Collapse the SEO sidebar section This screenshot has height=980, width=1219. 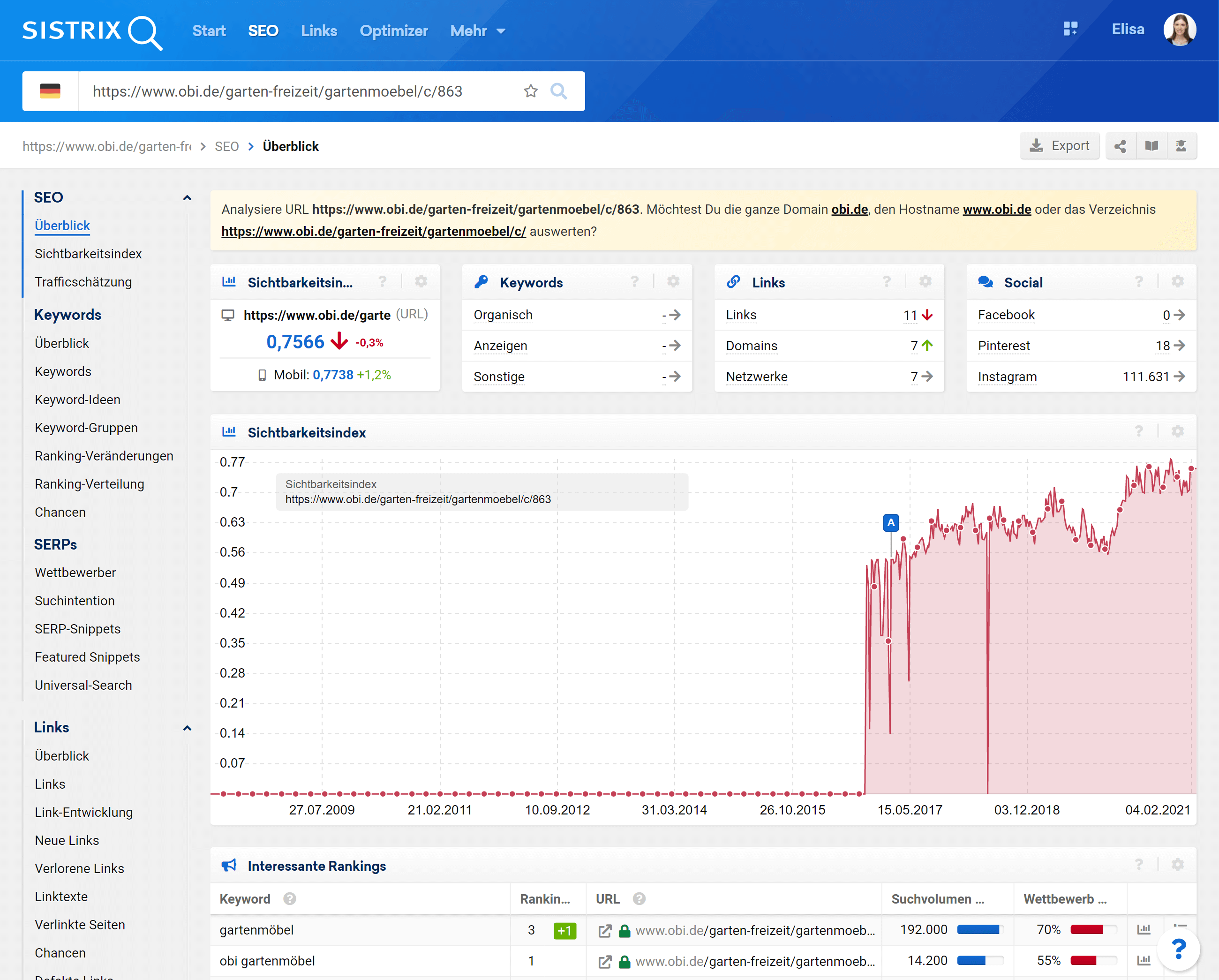click(187, 198)
